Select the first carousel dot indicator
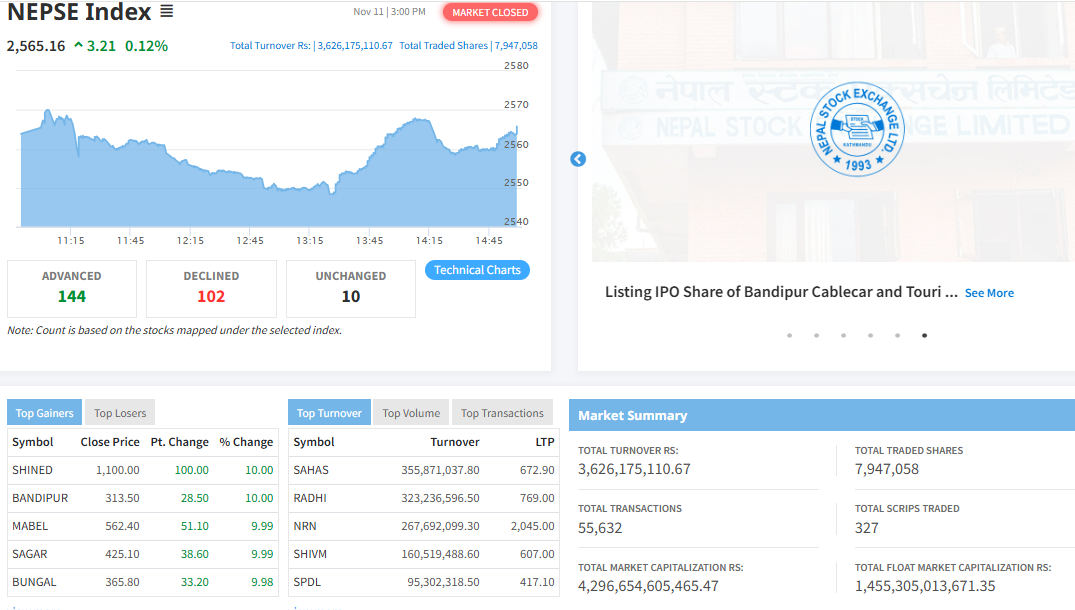The width and height of the screenshot is (1075, 610). [790, 336]
